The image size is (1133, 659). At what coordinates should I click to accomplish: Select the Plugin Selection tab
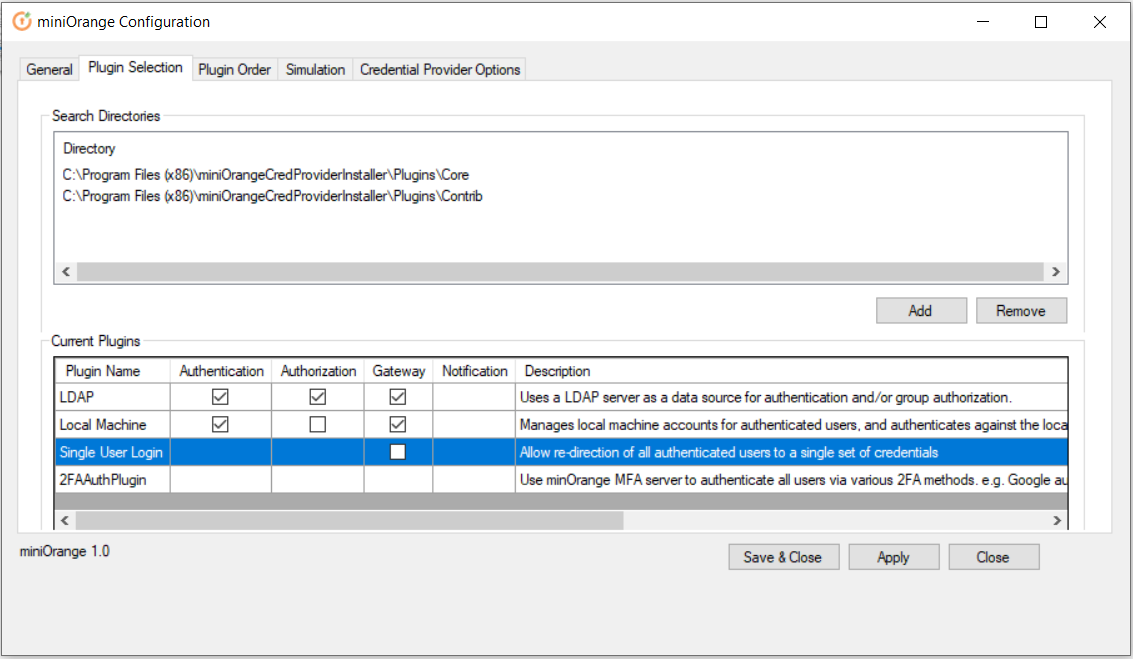(135, 67)
